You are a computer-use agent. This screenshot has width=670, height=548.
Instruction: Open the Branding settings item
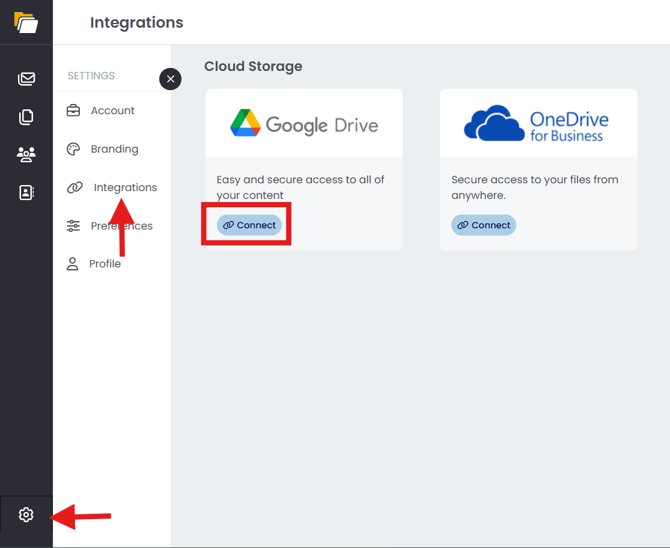(115, 149)
